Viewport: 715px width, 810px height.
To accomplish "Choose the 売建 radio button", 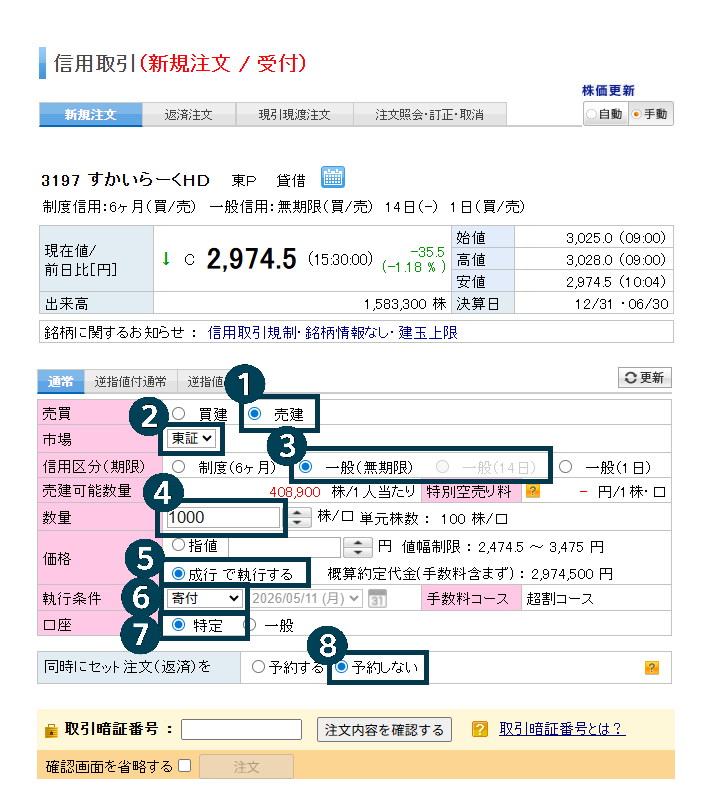I will pos(254,413).
